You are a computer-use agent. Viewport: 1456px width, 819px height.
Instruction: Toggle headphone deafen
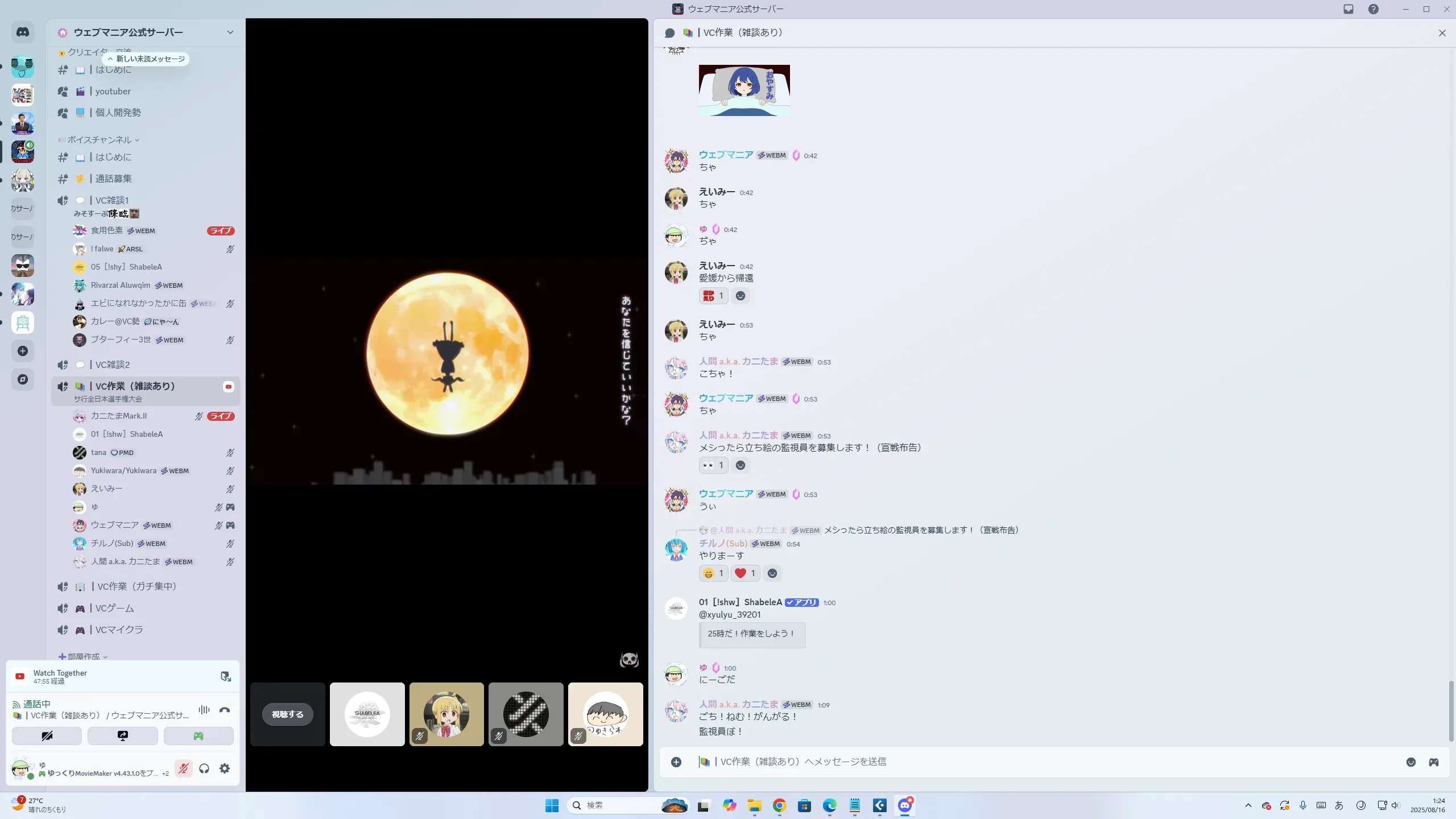click(x=204, y=768)
